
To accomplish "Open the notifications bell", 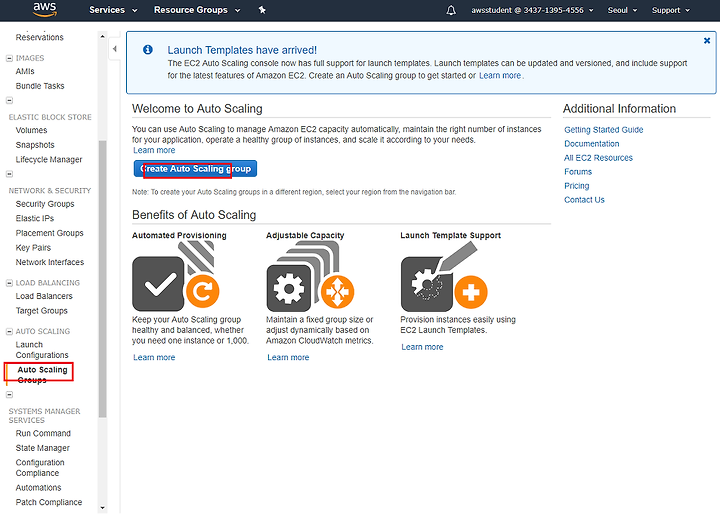I will click(x=451, y=10).
